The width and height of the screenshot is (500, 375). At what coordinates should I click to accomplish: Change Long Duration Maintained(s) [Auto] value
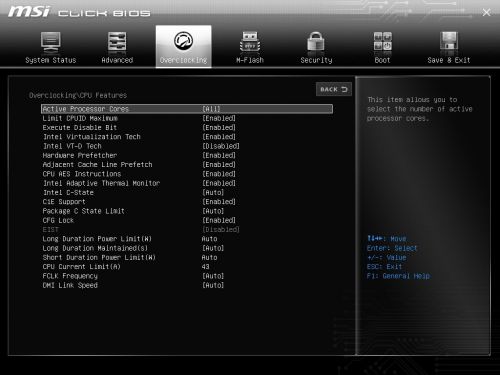[x=213, y=248]
